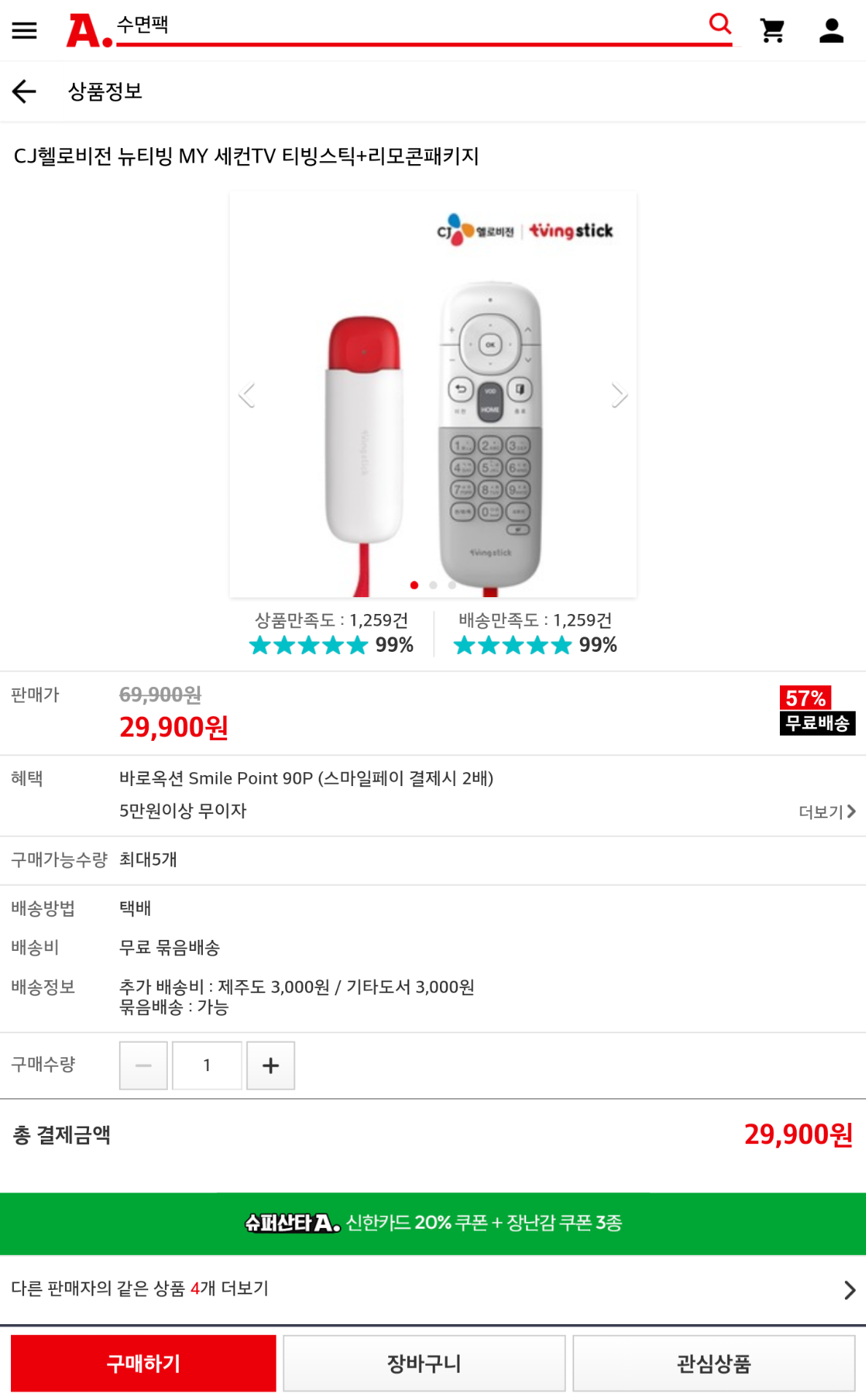Click the red A. home logo

pyautogui.click(x=89, y=31)
